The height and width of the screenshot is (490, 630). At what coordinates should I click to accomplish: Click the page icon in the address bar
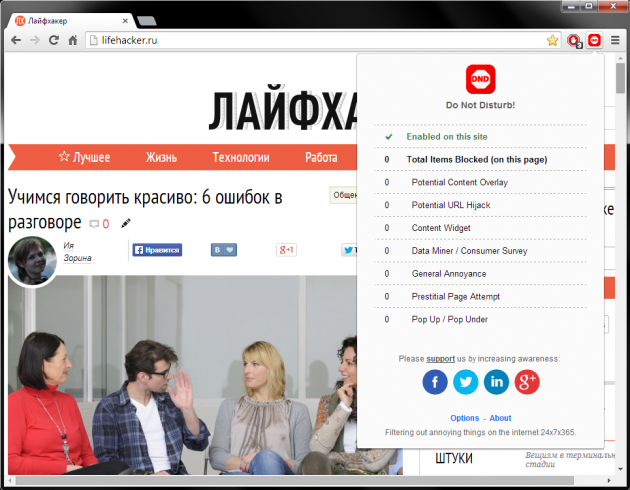[93, 40]
